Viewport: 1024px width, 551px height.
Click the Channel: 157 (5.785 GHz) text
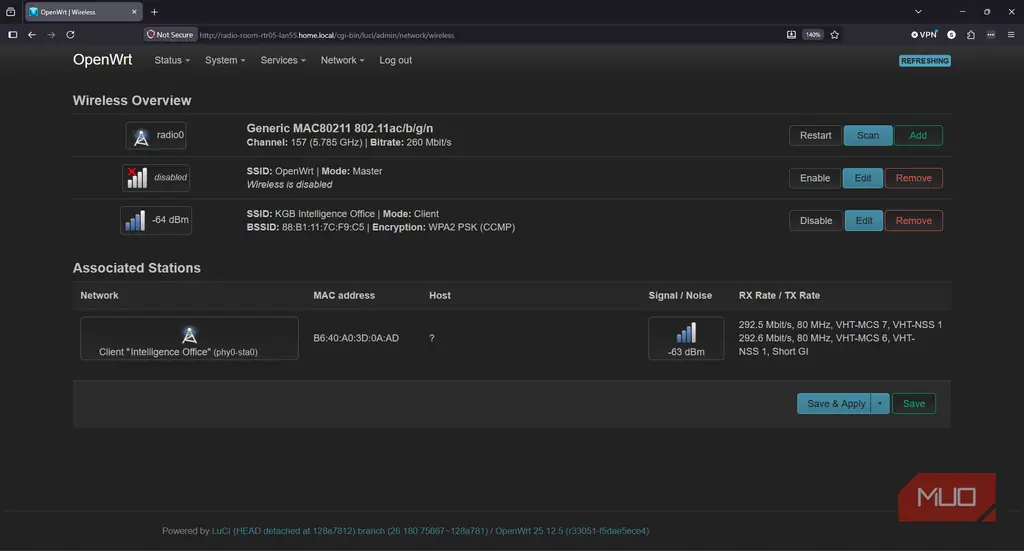[304, 142]
